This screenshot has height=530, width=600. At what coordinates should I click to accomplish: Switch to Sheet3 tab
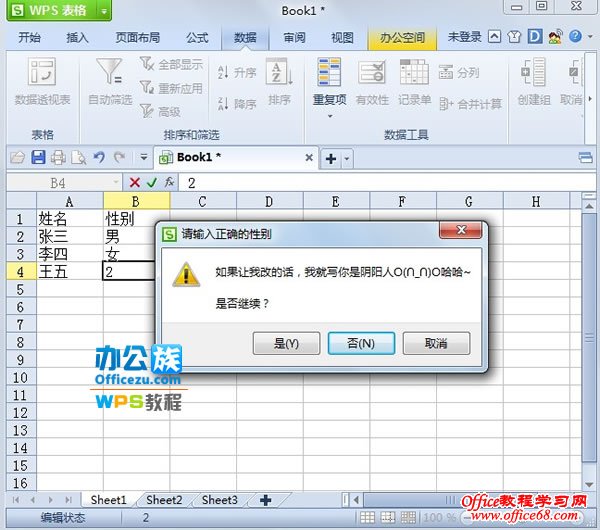220,500
